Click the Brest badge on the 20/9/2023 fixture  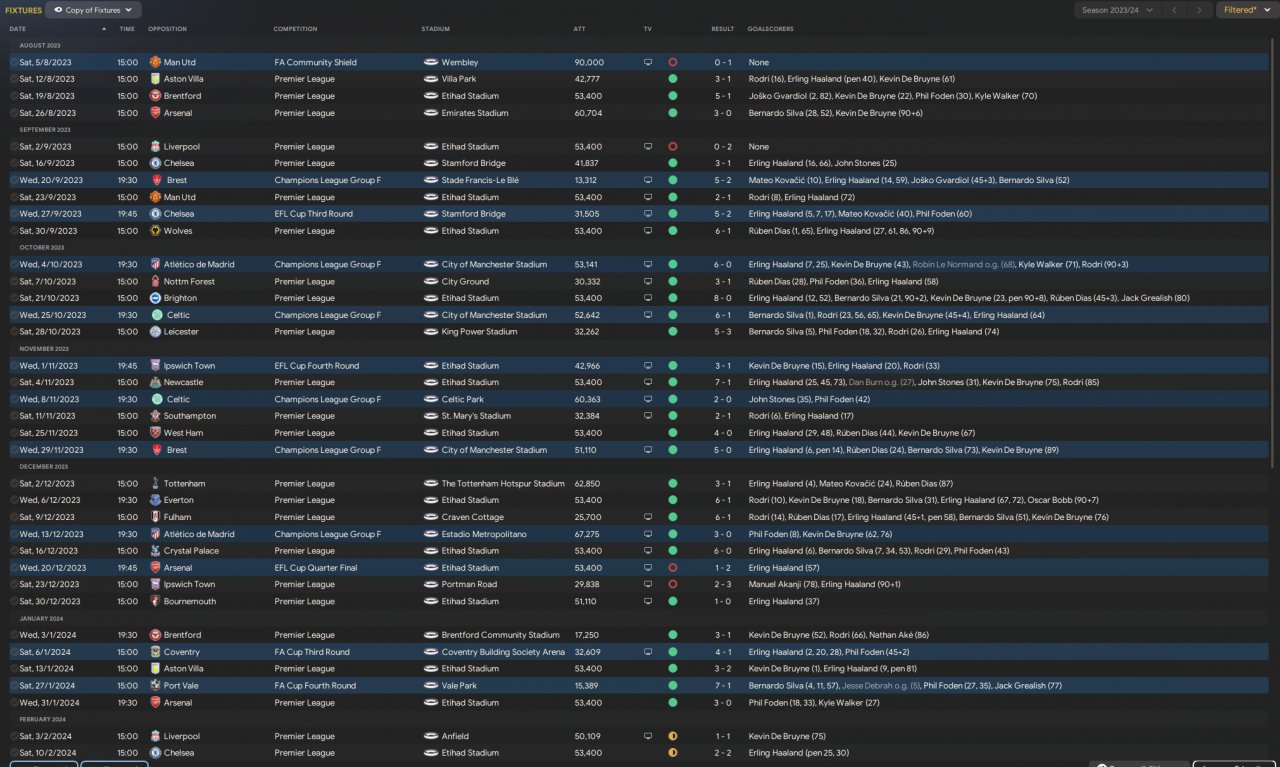(x=155, y=180)
